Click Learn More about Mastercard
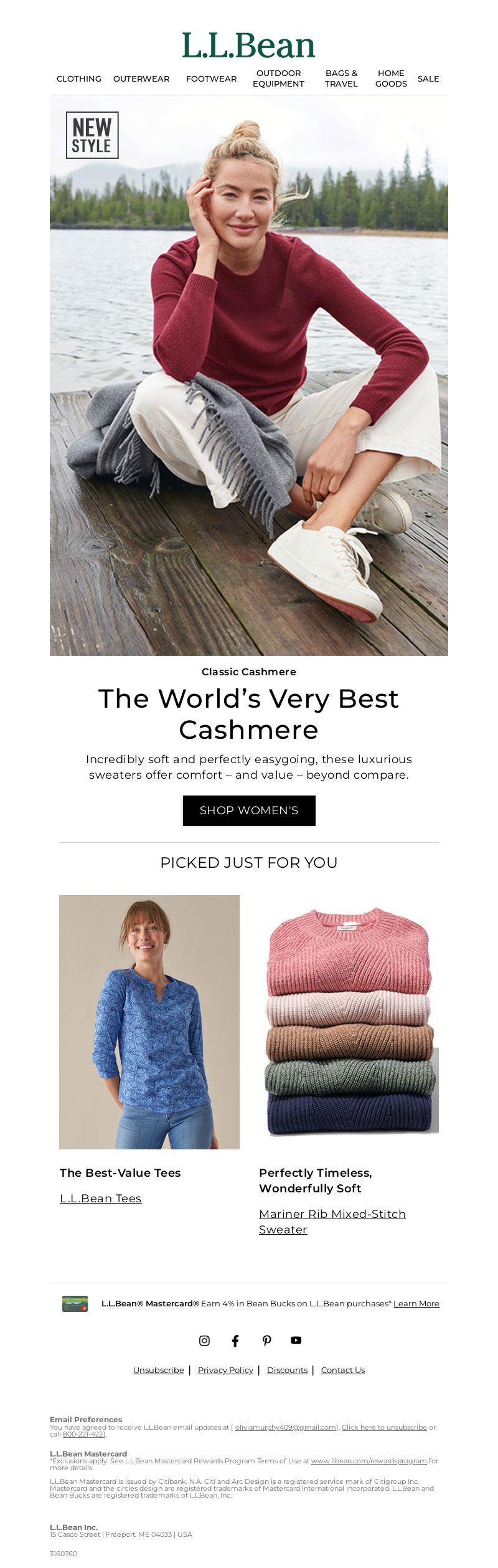498x1568 pixels. click(416, 1303)
